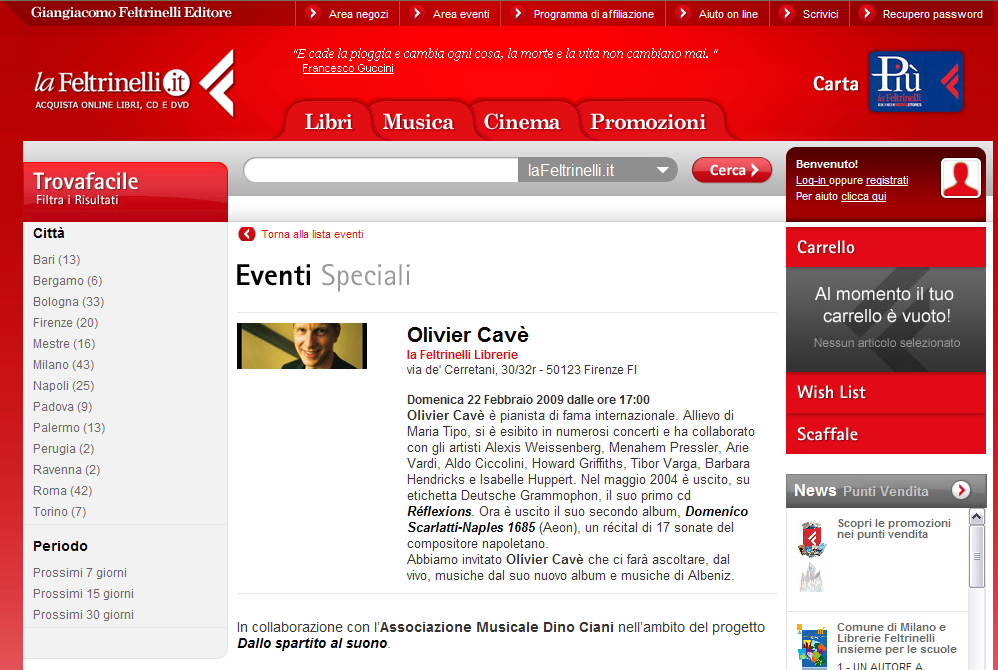Screen dimensions: 998x670
Task: Open the Comune di Milano news image
Action: (x=812, y=646)
